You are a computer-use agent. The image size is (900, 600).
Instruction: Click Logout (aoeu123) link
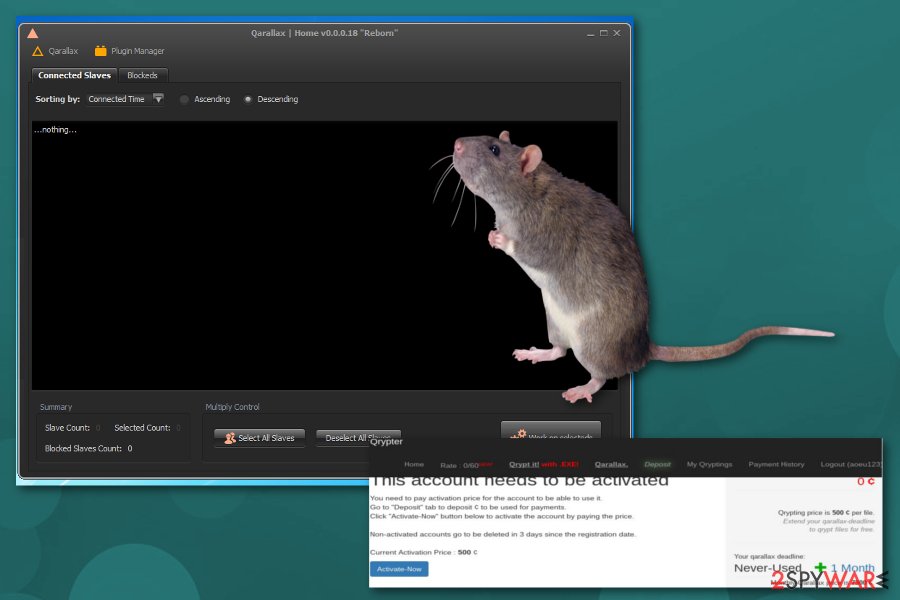point(851,464)
